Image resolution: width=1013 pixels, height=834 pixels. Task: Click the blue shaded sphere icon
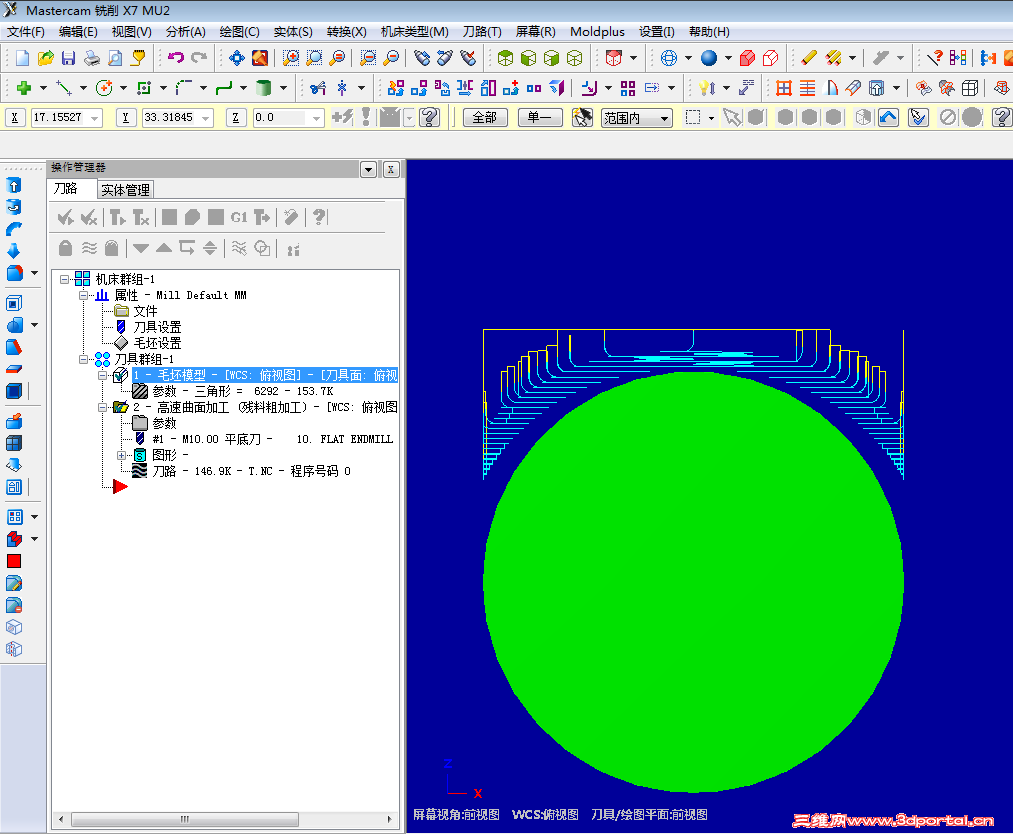(x=709, y=58)
